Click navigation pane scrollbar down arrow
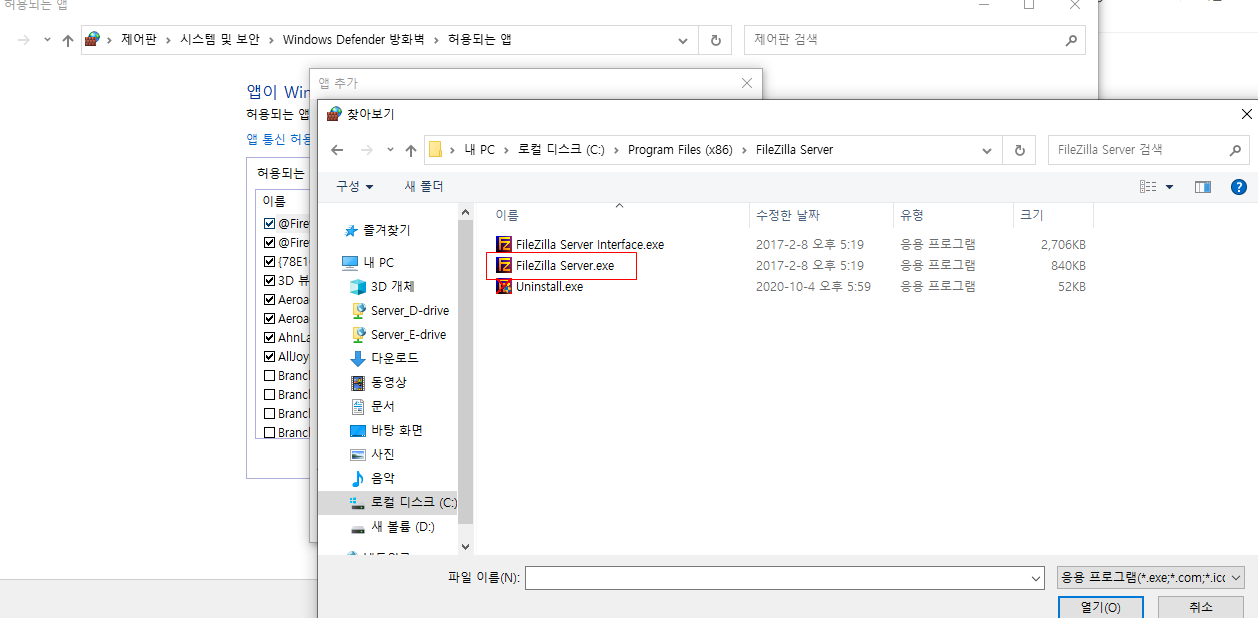This screenshot has width=1258, height=618. 465,547
